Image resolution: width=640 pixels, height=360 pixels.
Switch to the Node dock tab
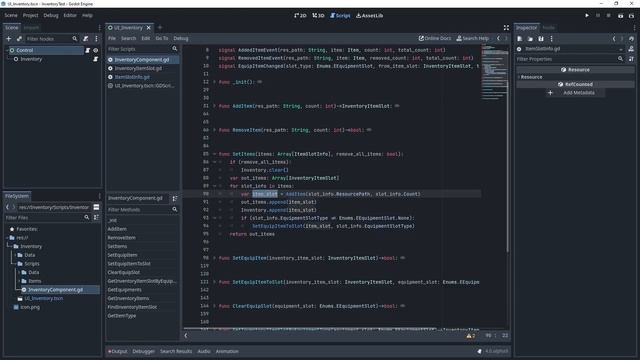(549, 28)
